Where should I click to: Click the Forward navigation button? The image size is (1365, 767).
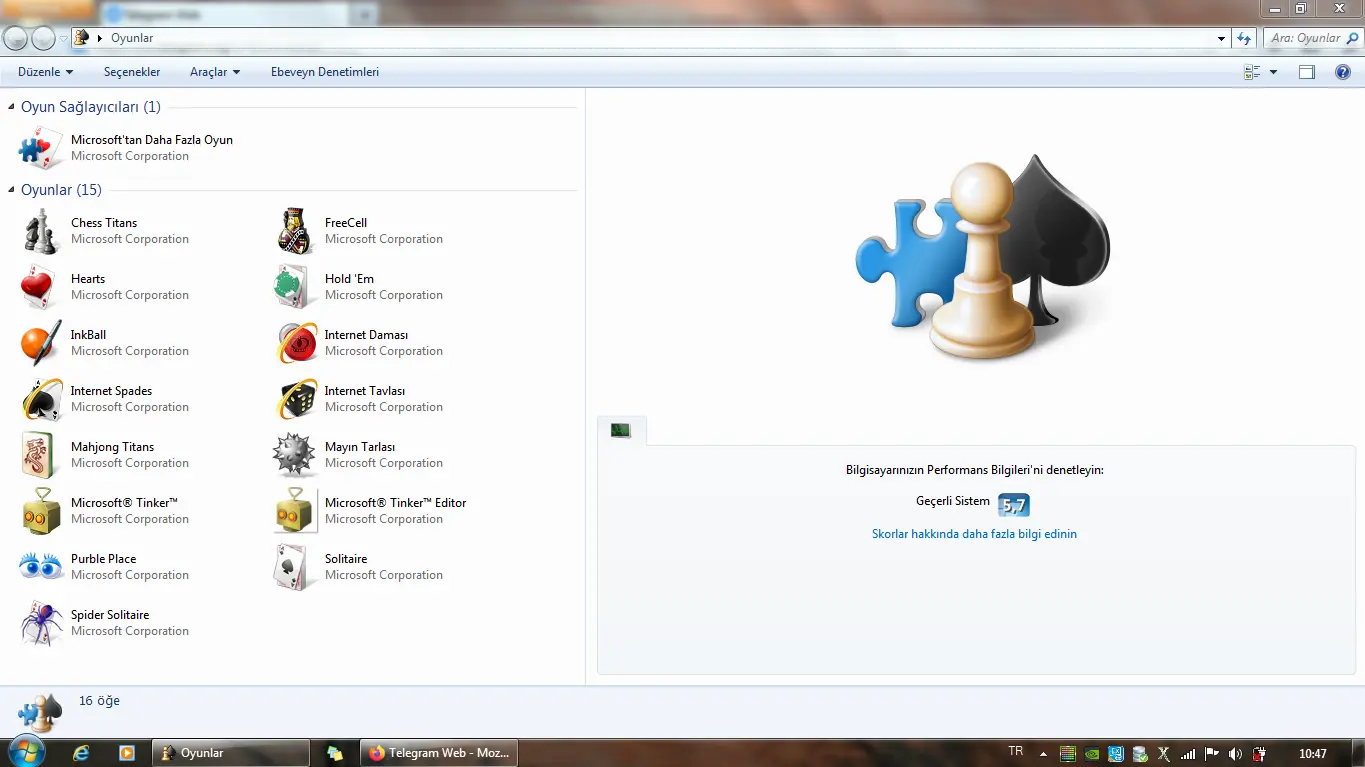pyautogui.click(x=43, y=38)
